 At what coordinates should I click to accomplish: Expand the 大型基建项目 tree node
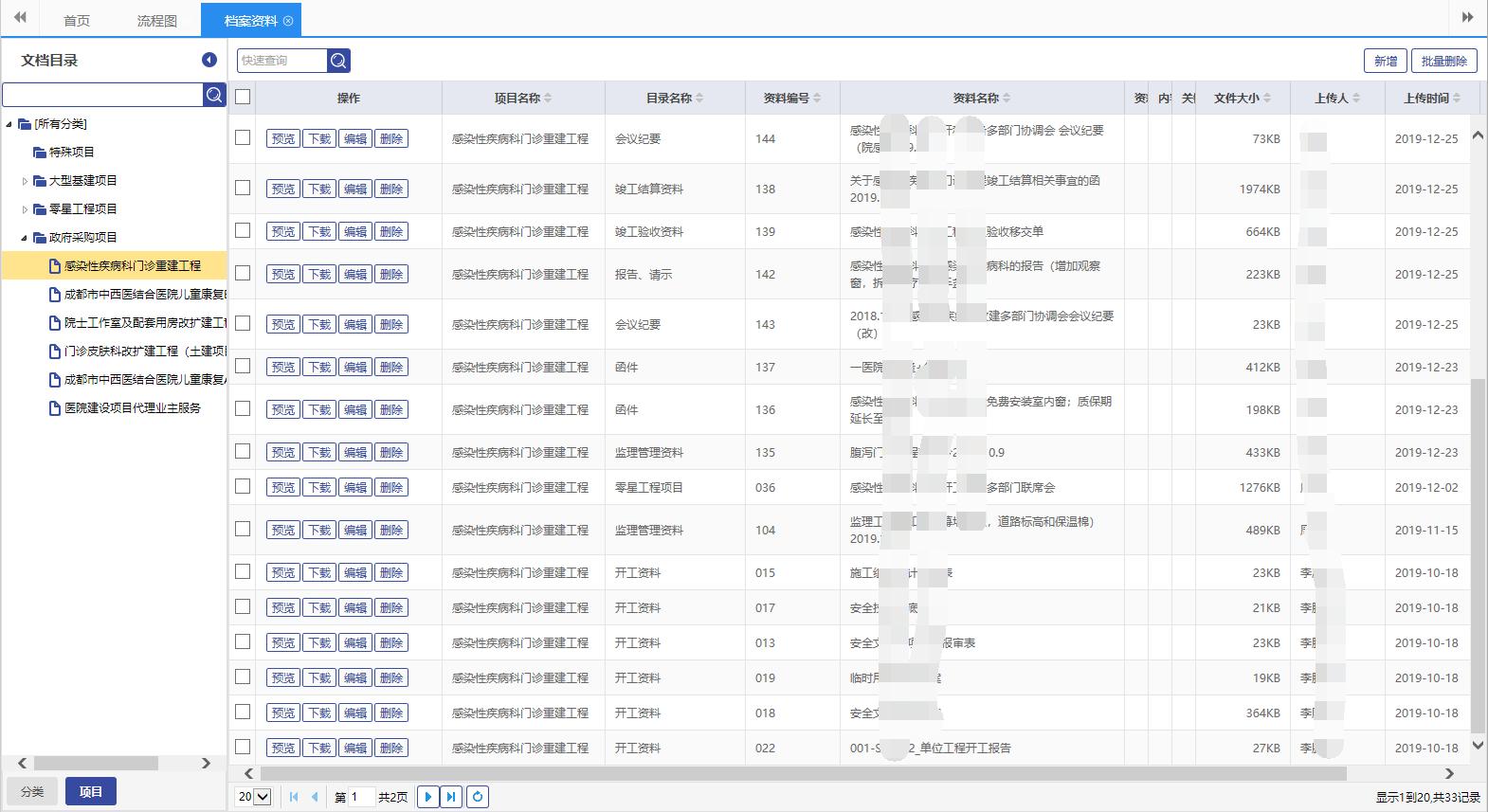[x=25, y=181]
